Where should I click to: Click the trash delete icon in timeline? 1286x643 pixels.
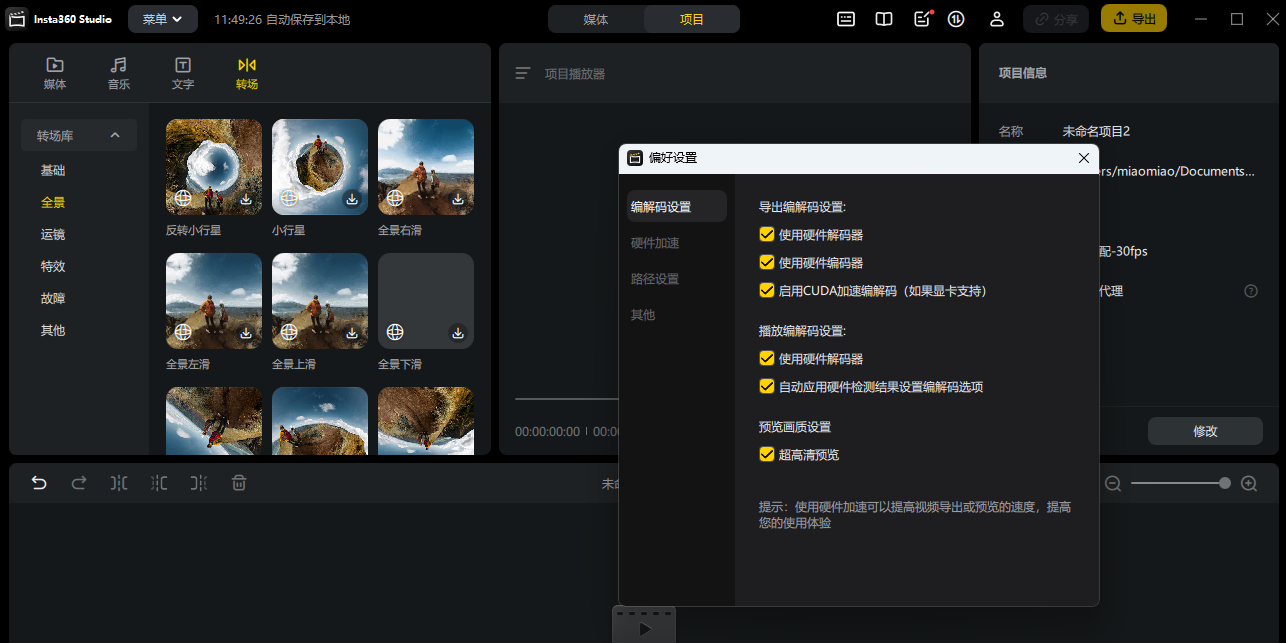tap(239, 483)
